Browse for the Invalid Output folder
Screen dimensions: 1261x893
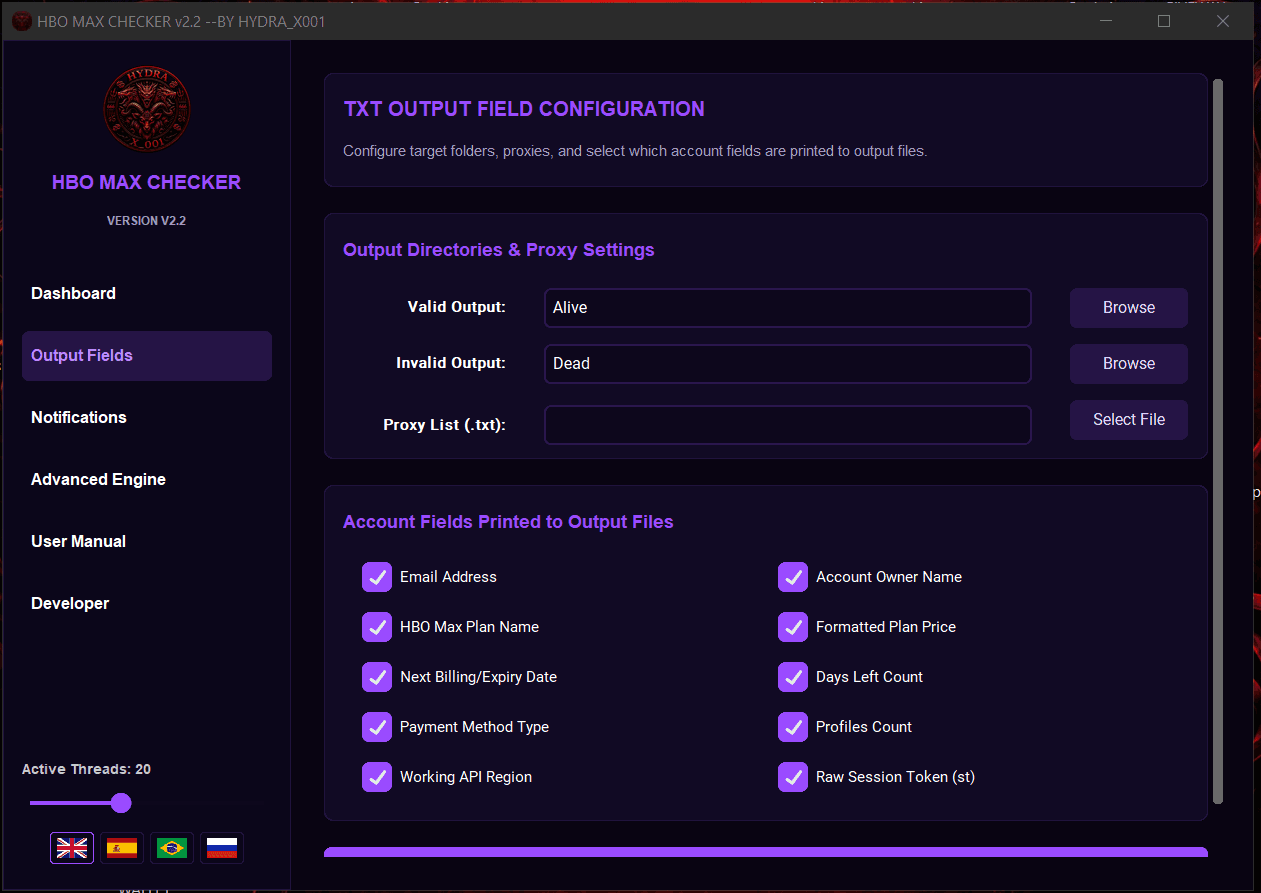(1129, 364)
